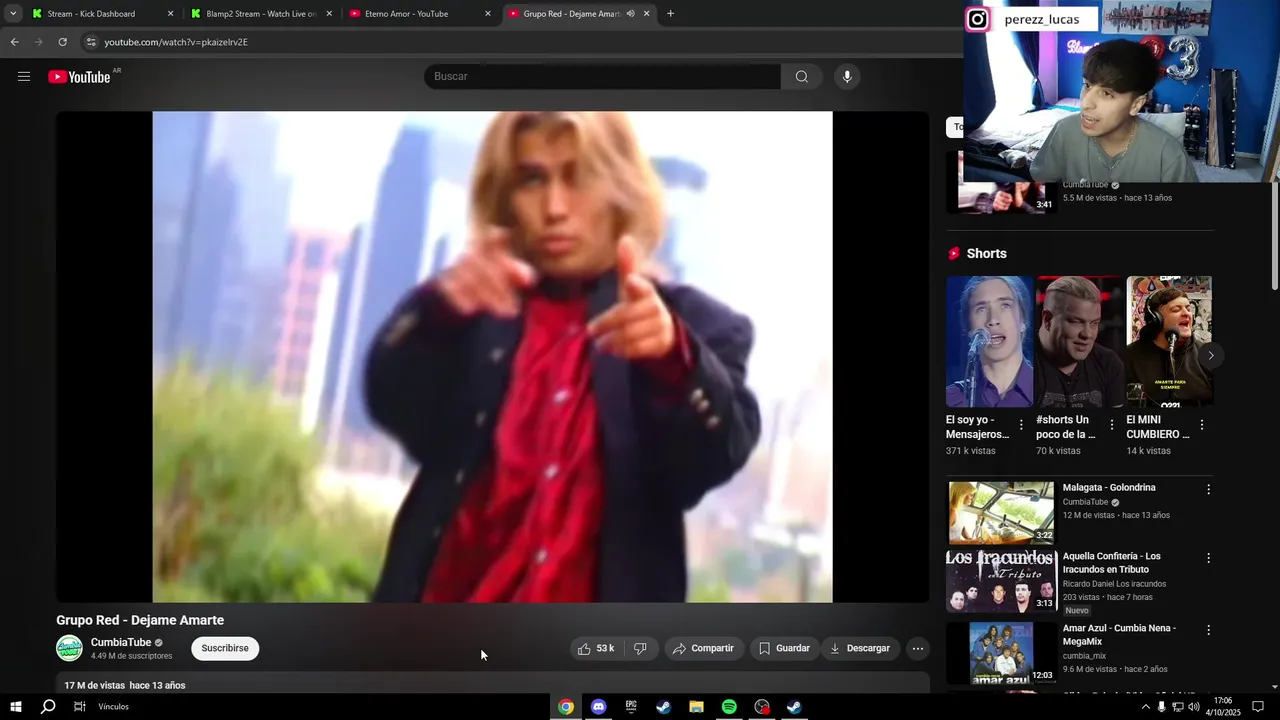Open options for #shorts Un poco short
The height and width of the screenshot is (720, 1280).
[1111, 425]
